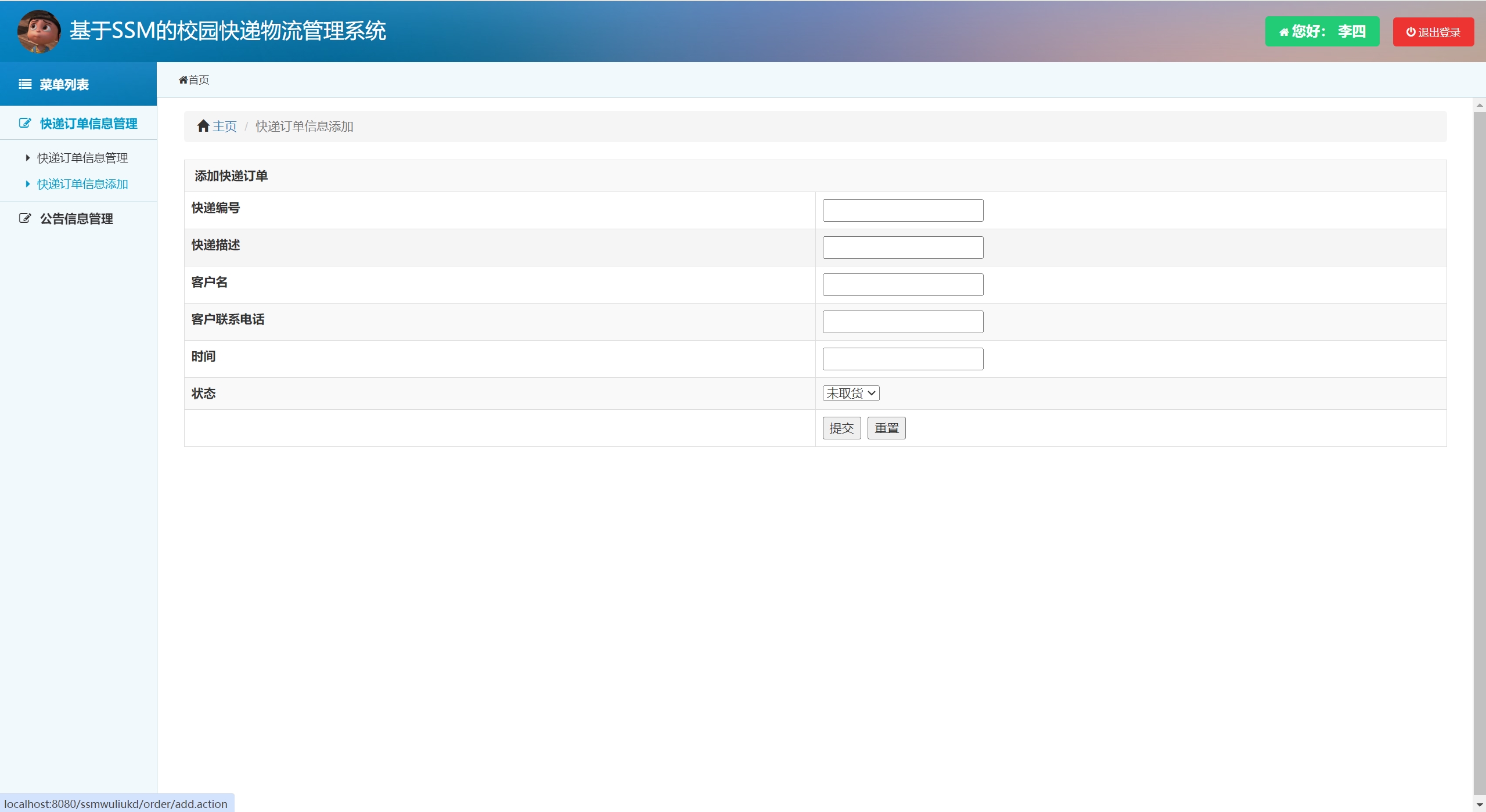This screenshot has width=1486, height=812.
Task: Click the house icon beside 主页 breadcrumb
Action: click(203, 126)
